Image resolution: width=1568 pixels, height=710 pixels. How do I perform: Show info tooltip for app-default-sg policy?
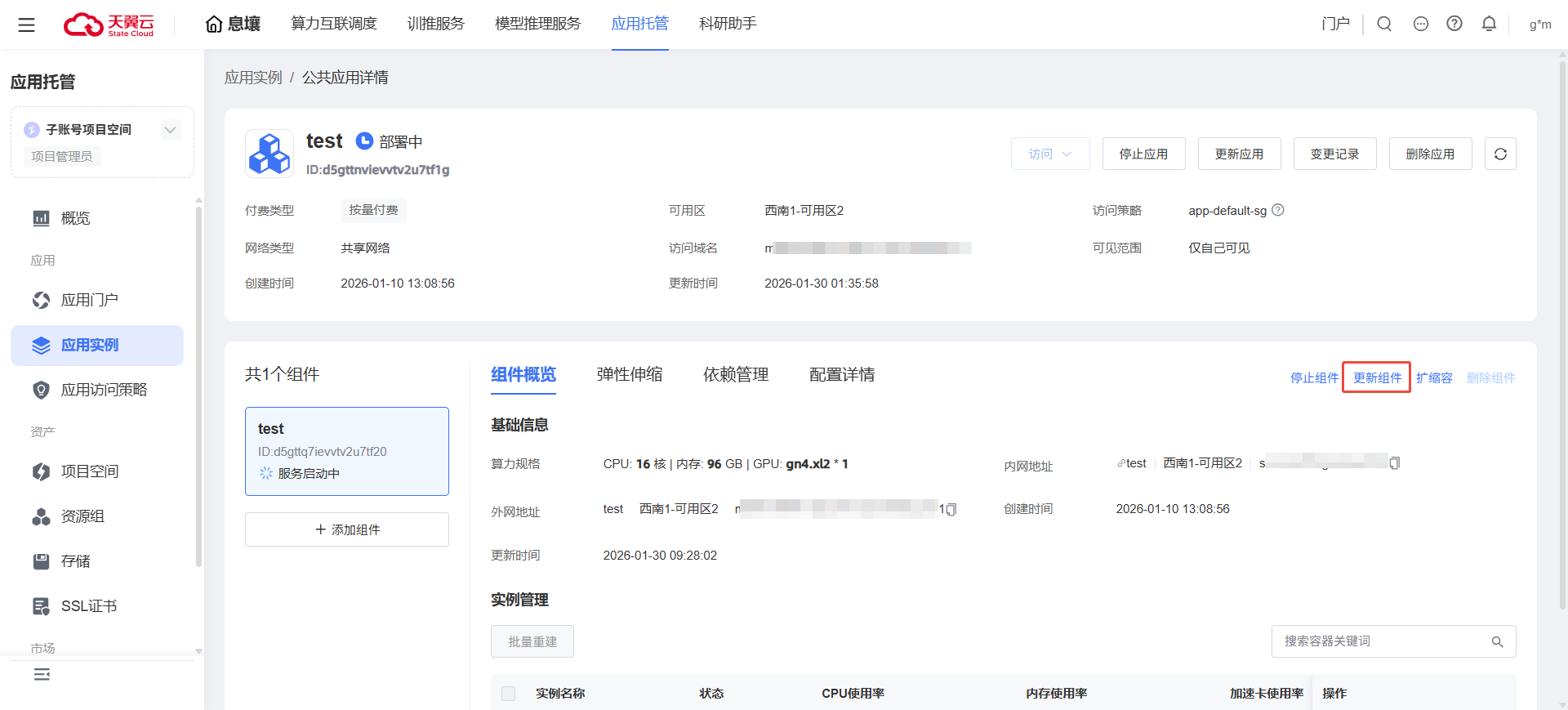[x=1279, y=210]
